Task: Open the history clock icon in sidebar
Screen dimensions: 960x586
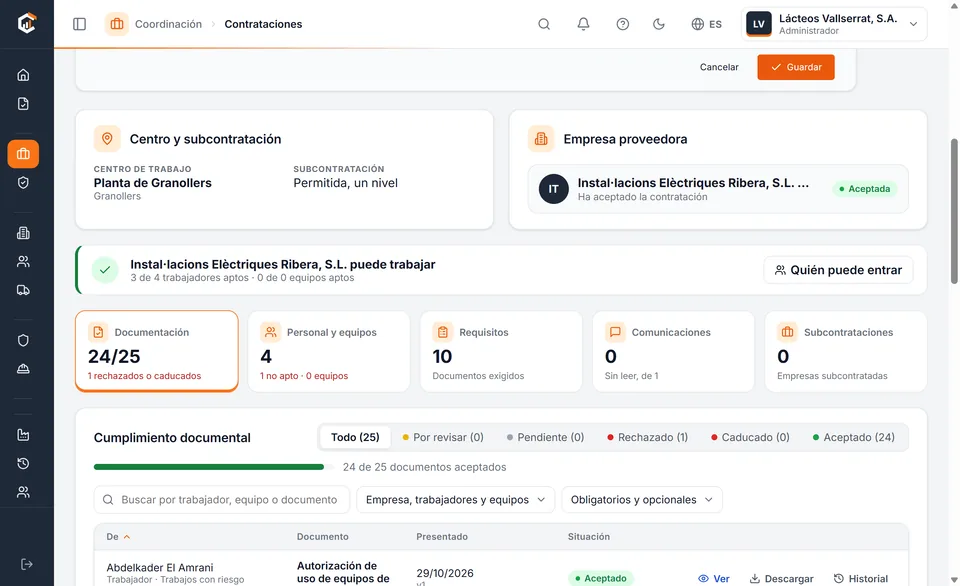Action: (x=23, y=464)
